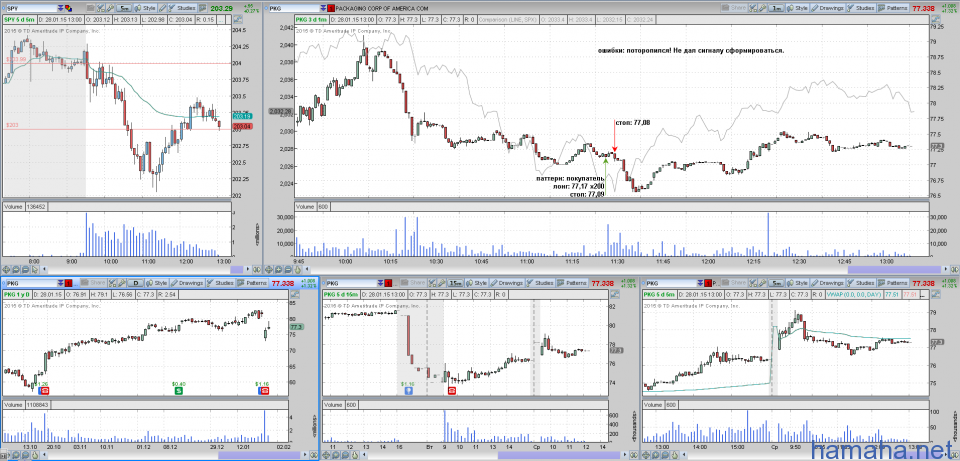Open Drawings menu in main PKG 1m chart
960x461 pixels.
pyautogui.click(x=828, y=8)
